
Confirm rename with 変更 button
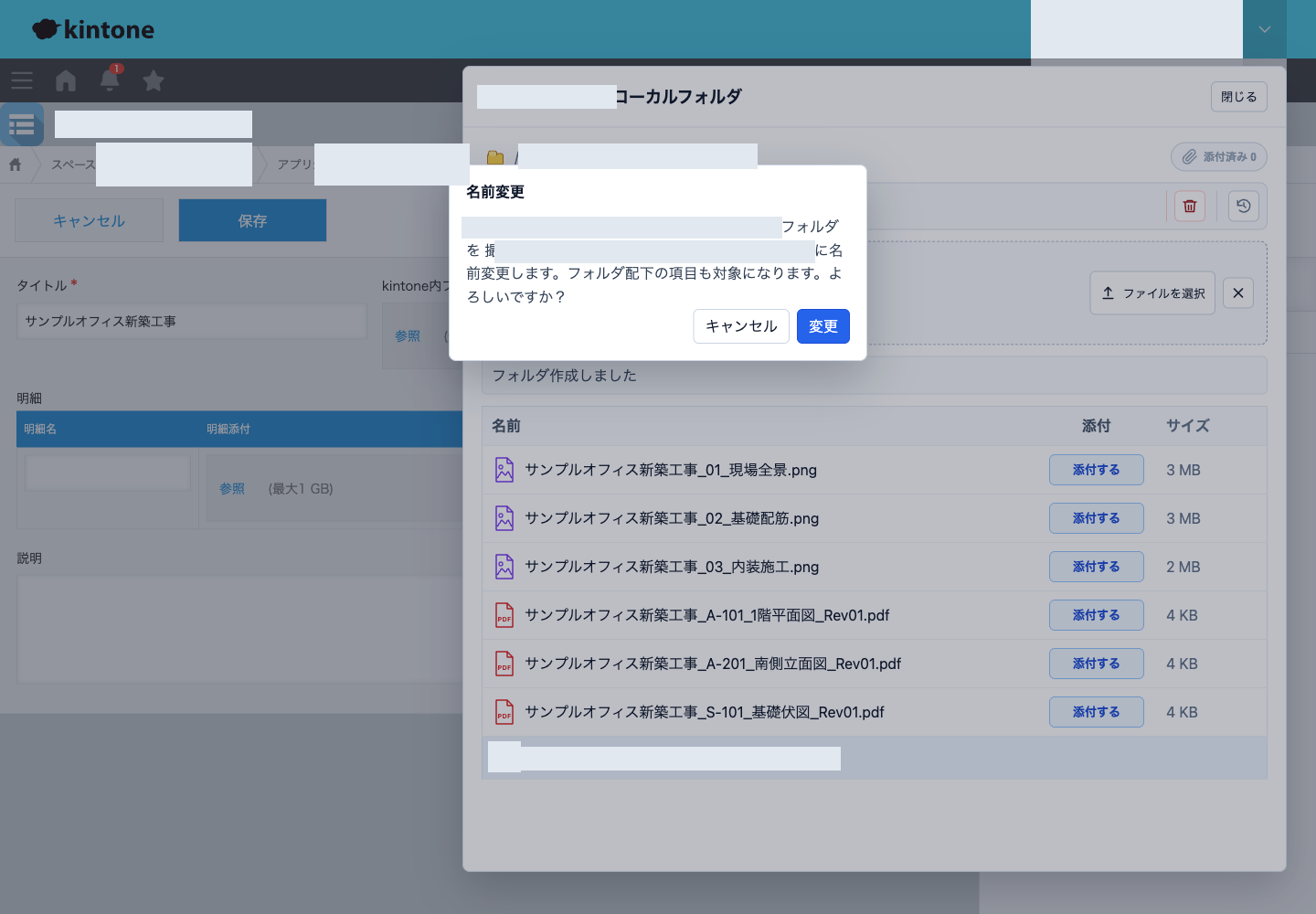(823, 326)
